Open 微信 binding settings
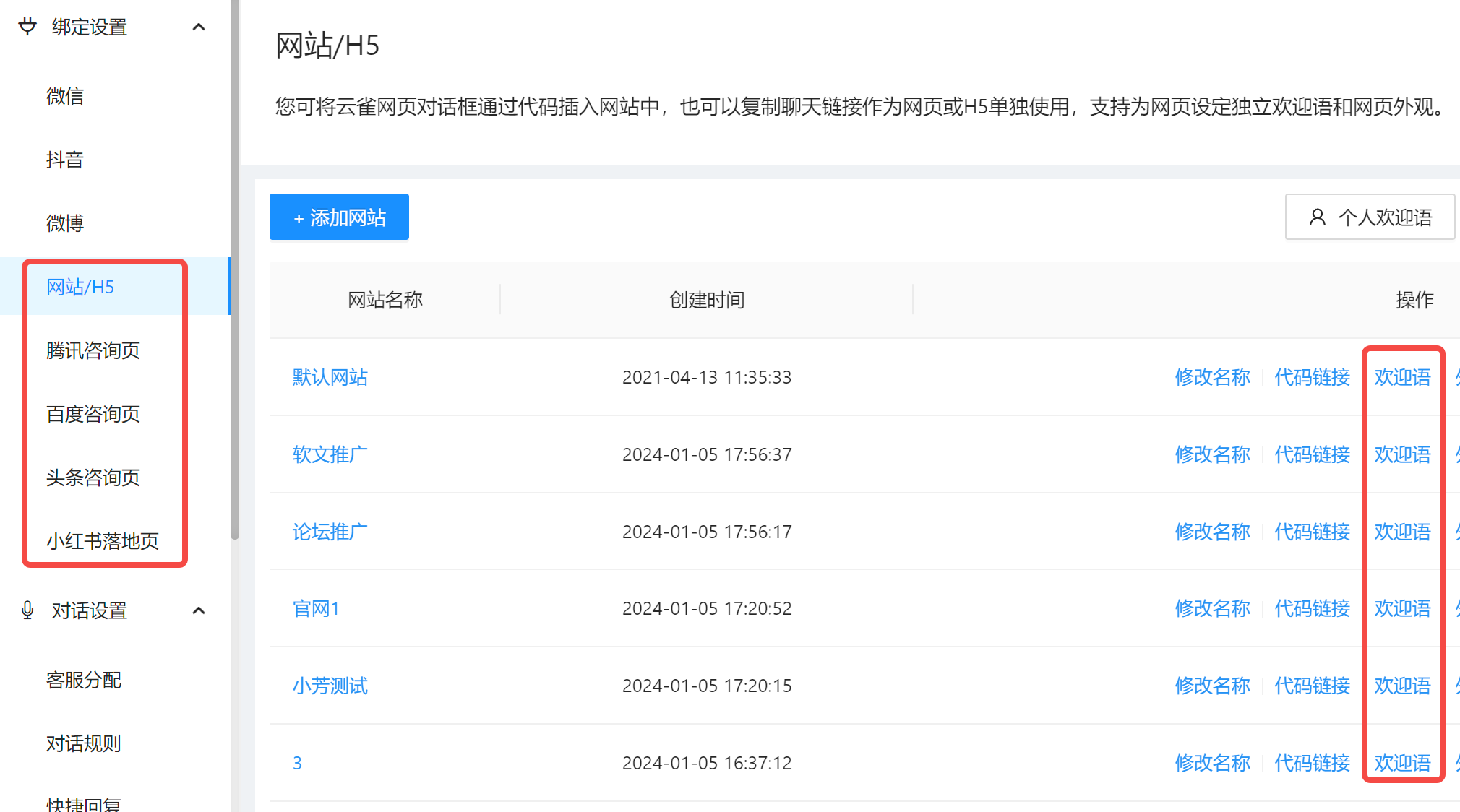 [65, 96]
